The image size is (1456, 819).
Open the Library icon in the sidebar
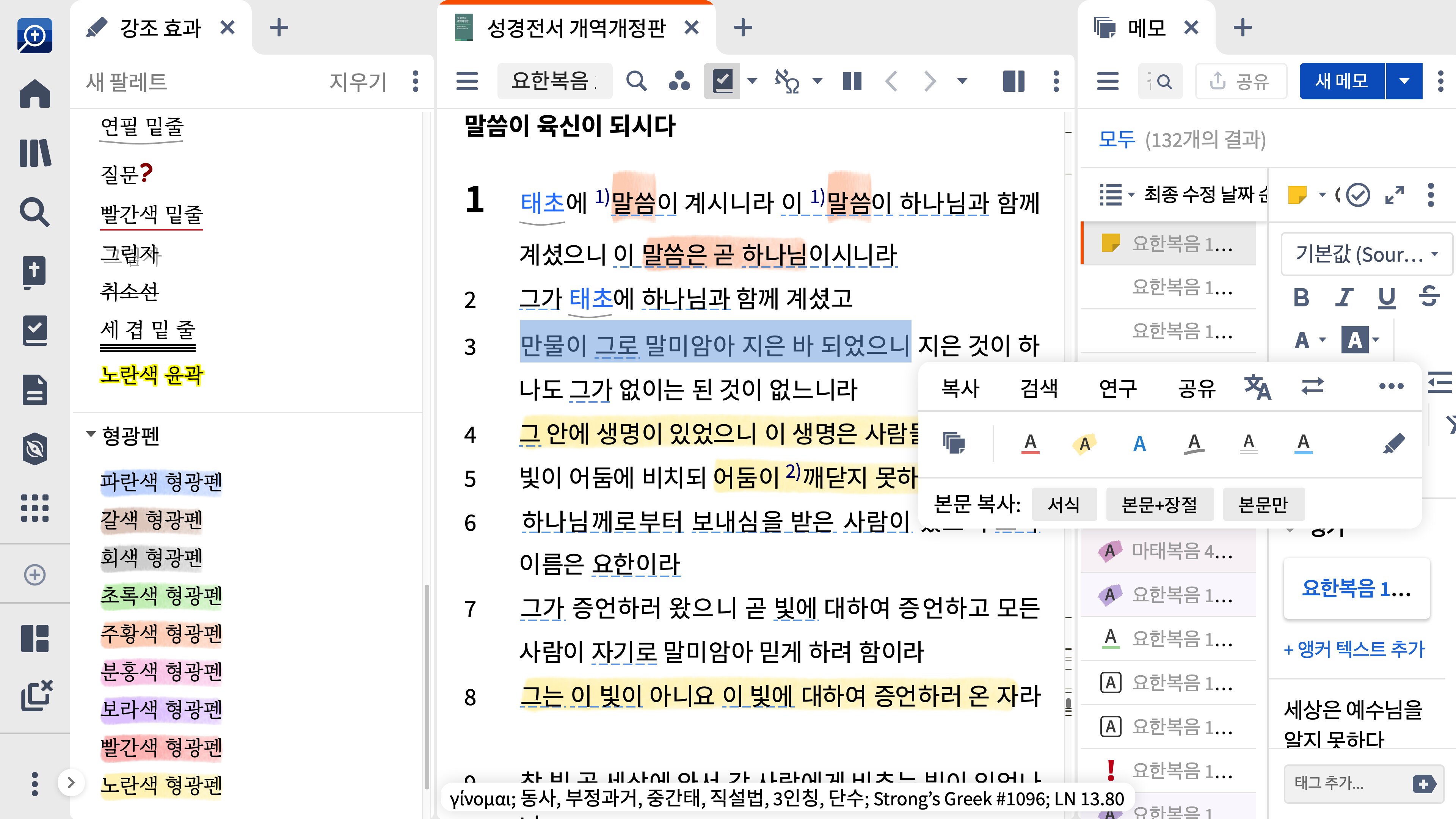coord(35,152)
